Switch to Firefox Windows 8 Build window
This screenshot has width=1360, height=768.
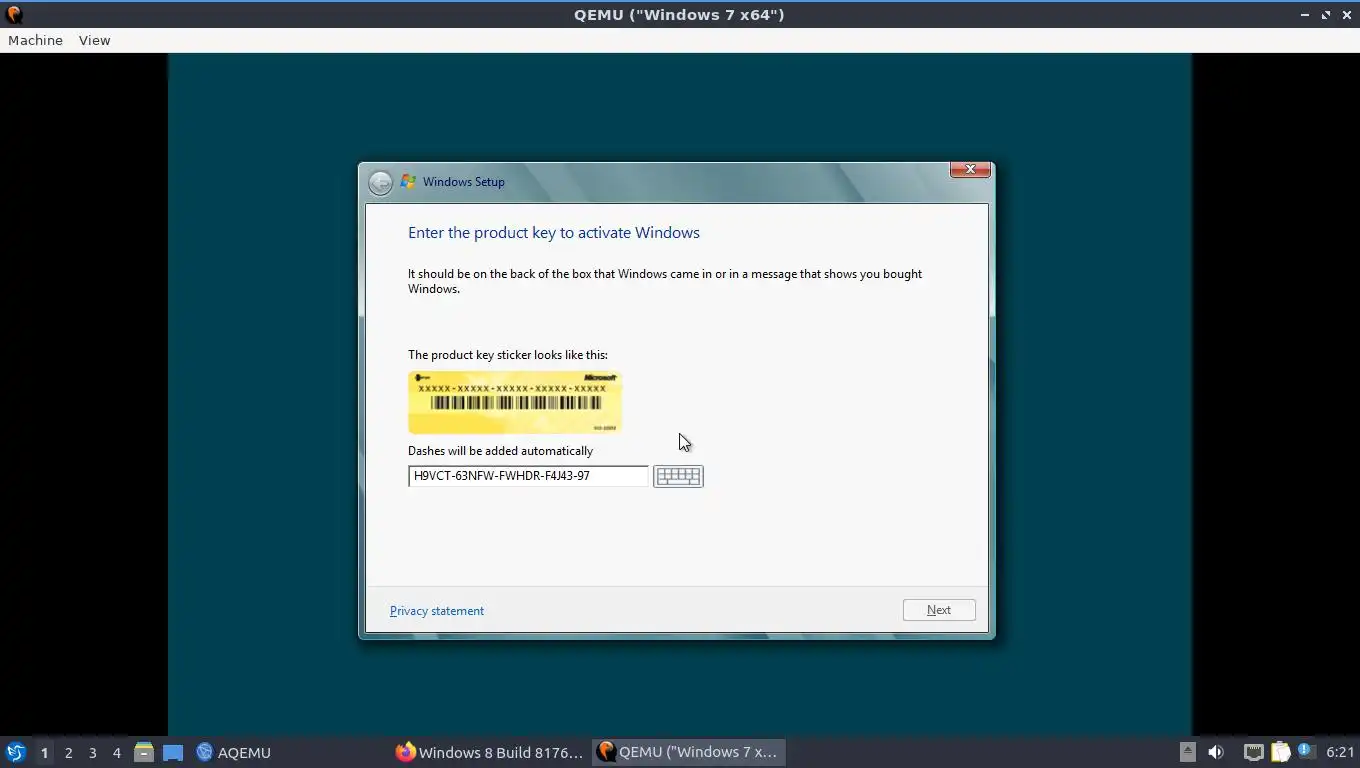(x=489, y=752)
